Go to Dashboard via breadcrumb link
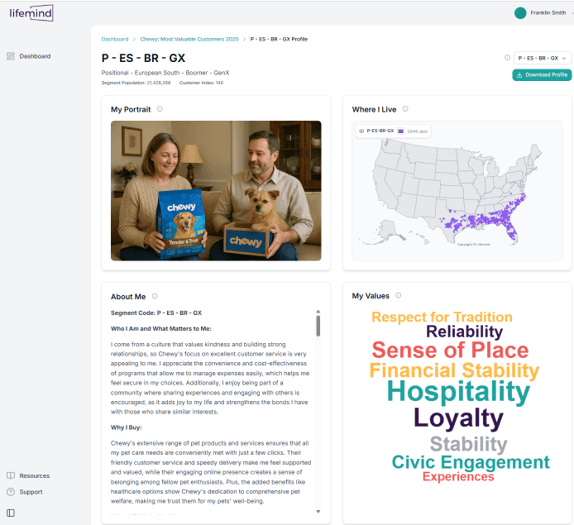 (x=115, y=39)
